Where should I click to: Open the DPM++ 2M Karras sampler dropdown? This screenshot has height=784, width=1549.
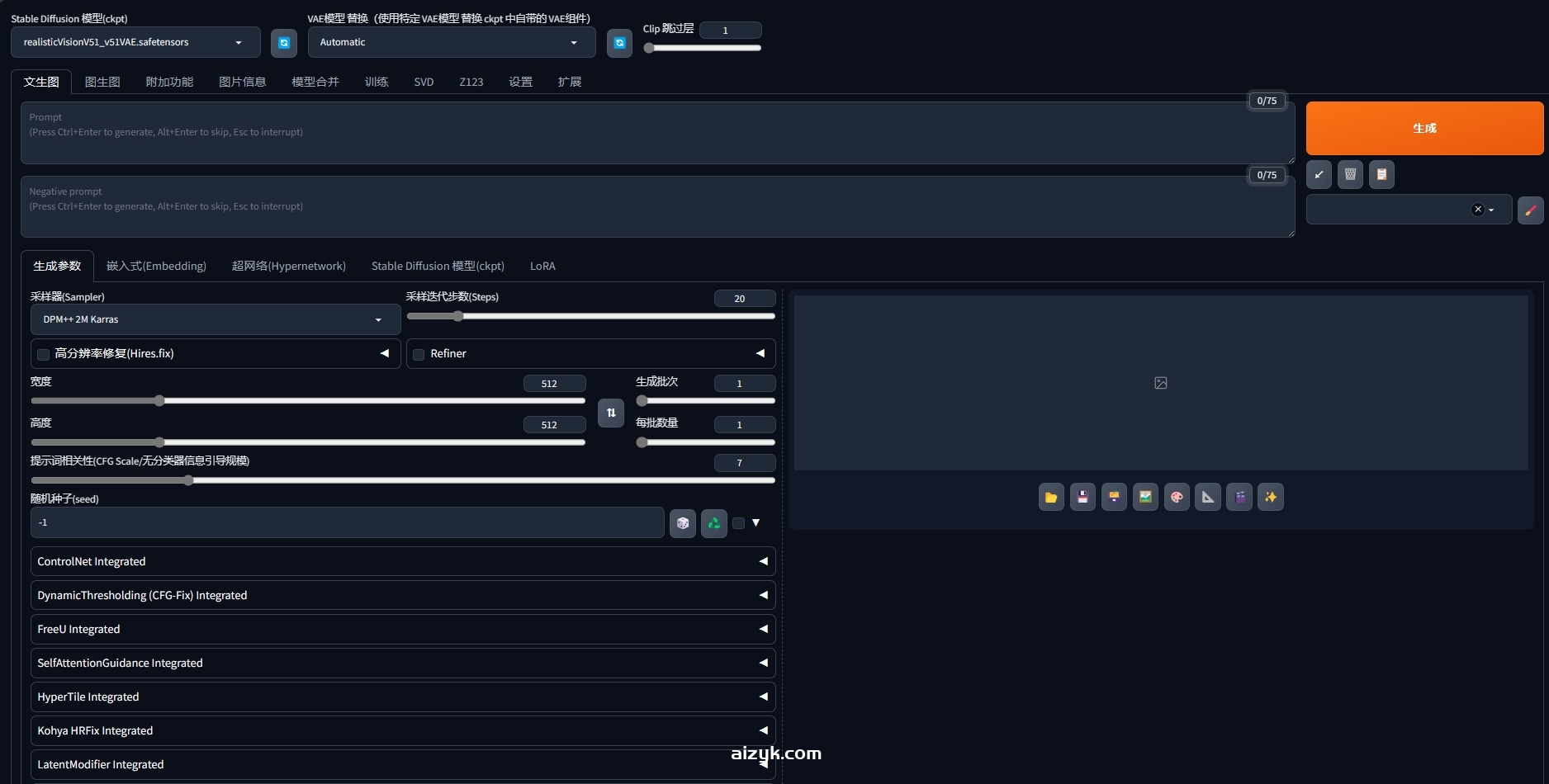(x=215, y=320)
